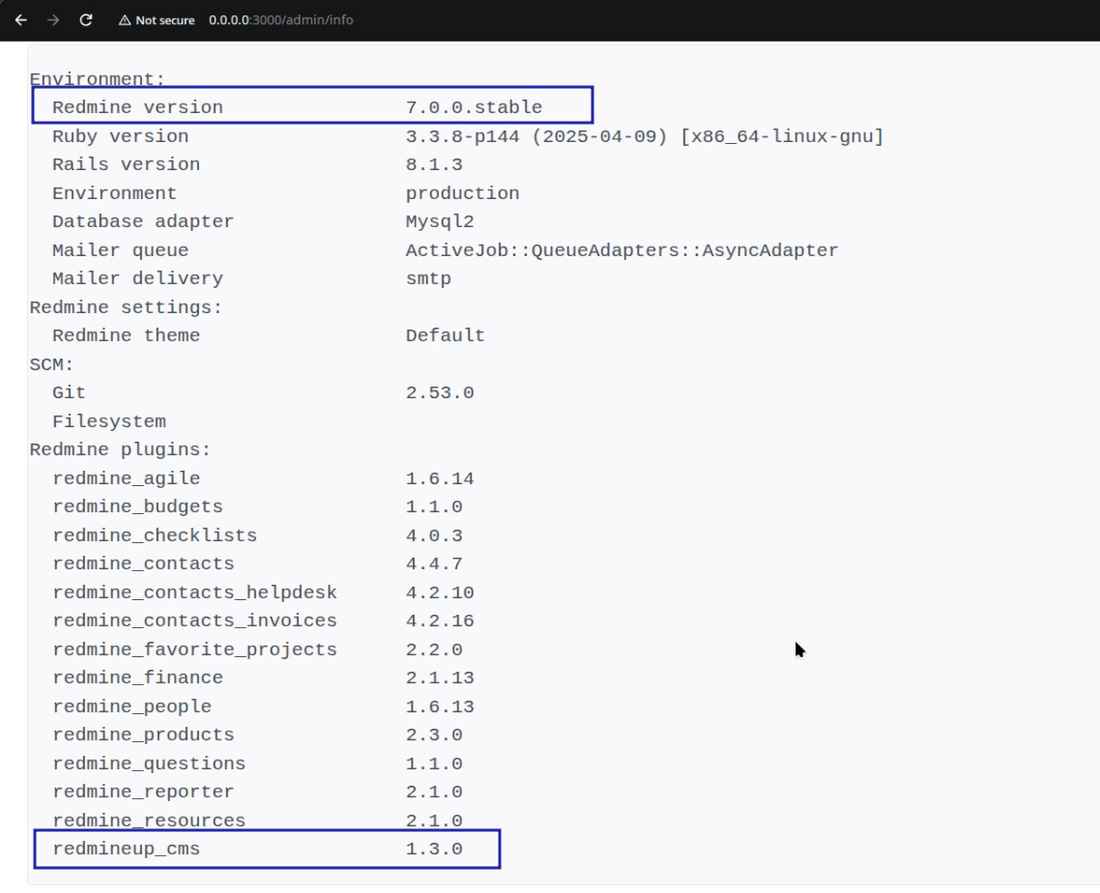
Task: Click the version '4.2.16'
Action: pos(440,621)
